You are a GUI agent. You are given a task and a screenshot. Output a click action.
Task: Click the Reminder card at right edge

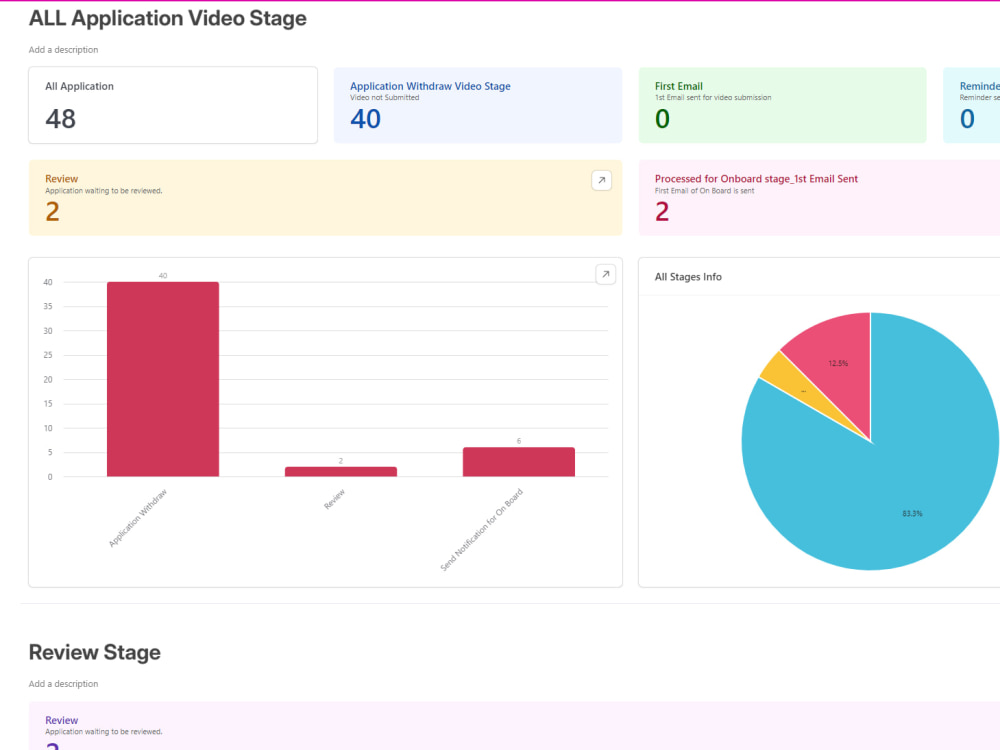pos(971,105)
